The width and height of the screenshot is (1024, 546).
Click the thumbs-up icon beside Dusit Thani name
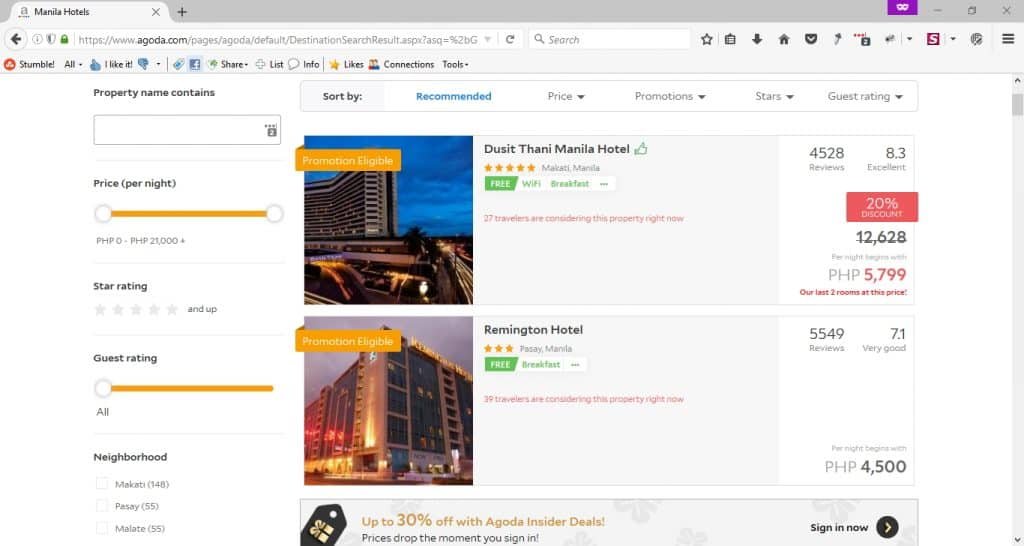click(641, 148)
